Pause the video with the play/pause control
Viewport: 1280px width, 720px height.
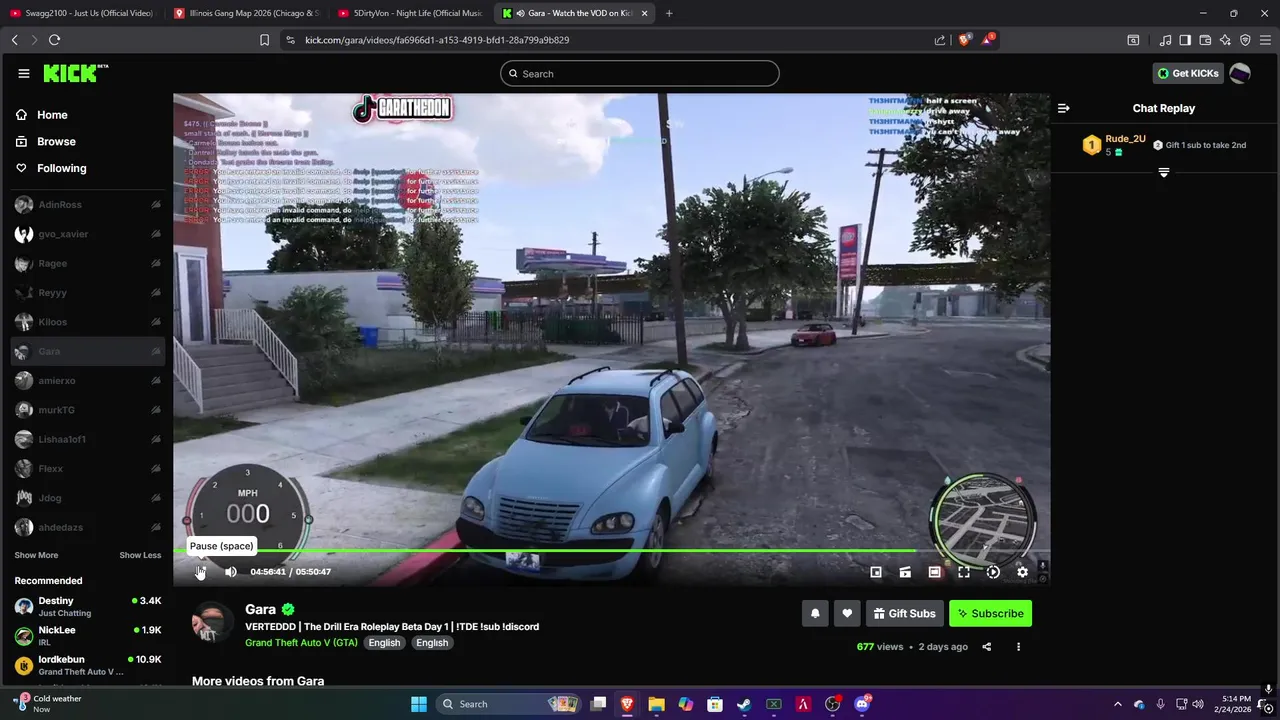[x=201, y=572]
